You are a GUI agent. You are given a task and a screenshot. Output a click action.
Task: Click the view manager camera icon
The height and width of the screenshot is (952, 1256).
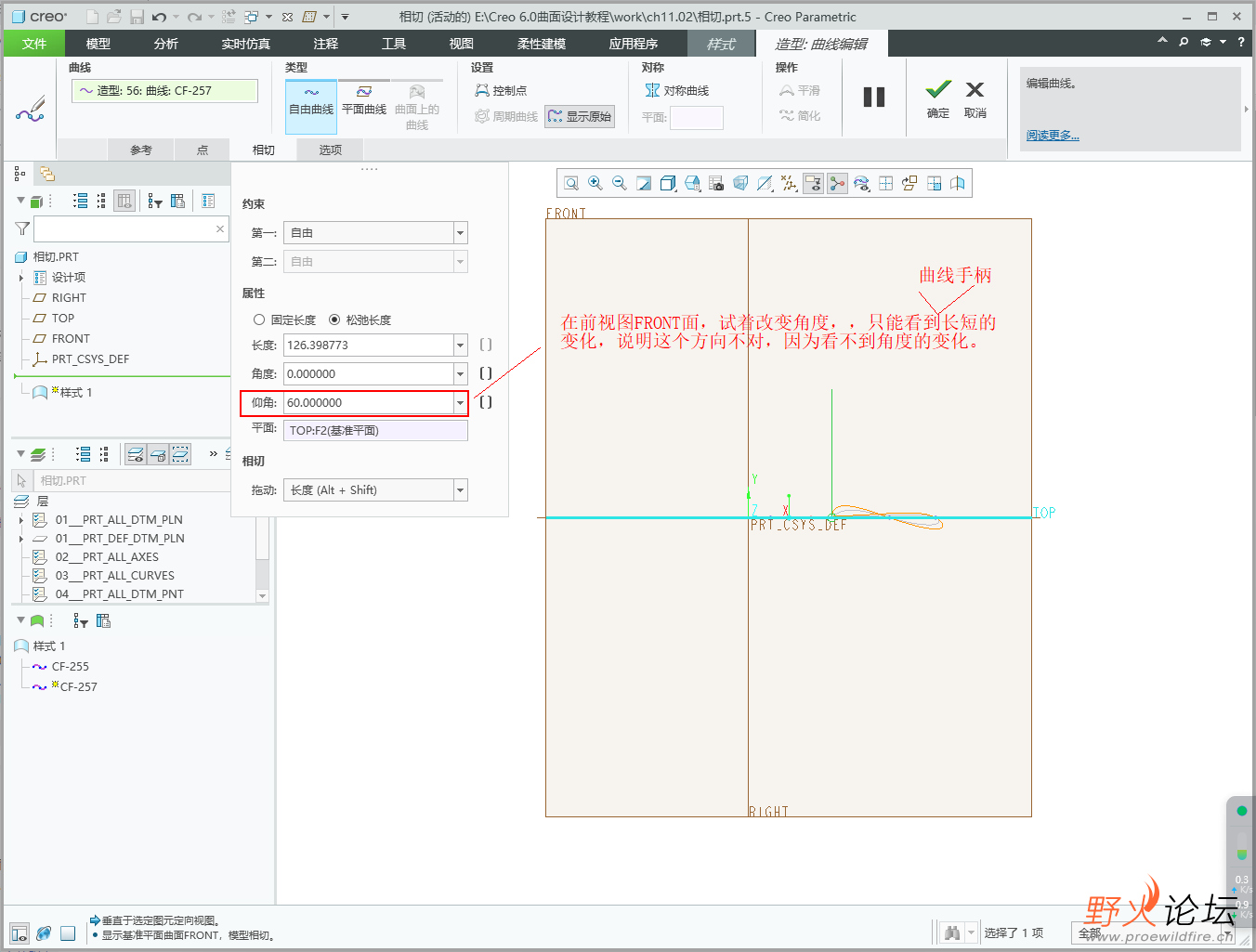pos(716,184)
